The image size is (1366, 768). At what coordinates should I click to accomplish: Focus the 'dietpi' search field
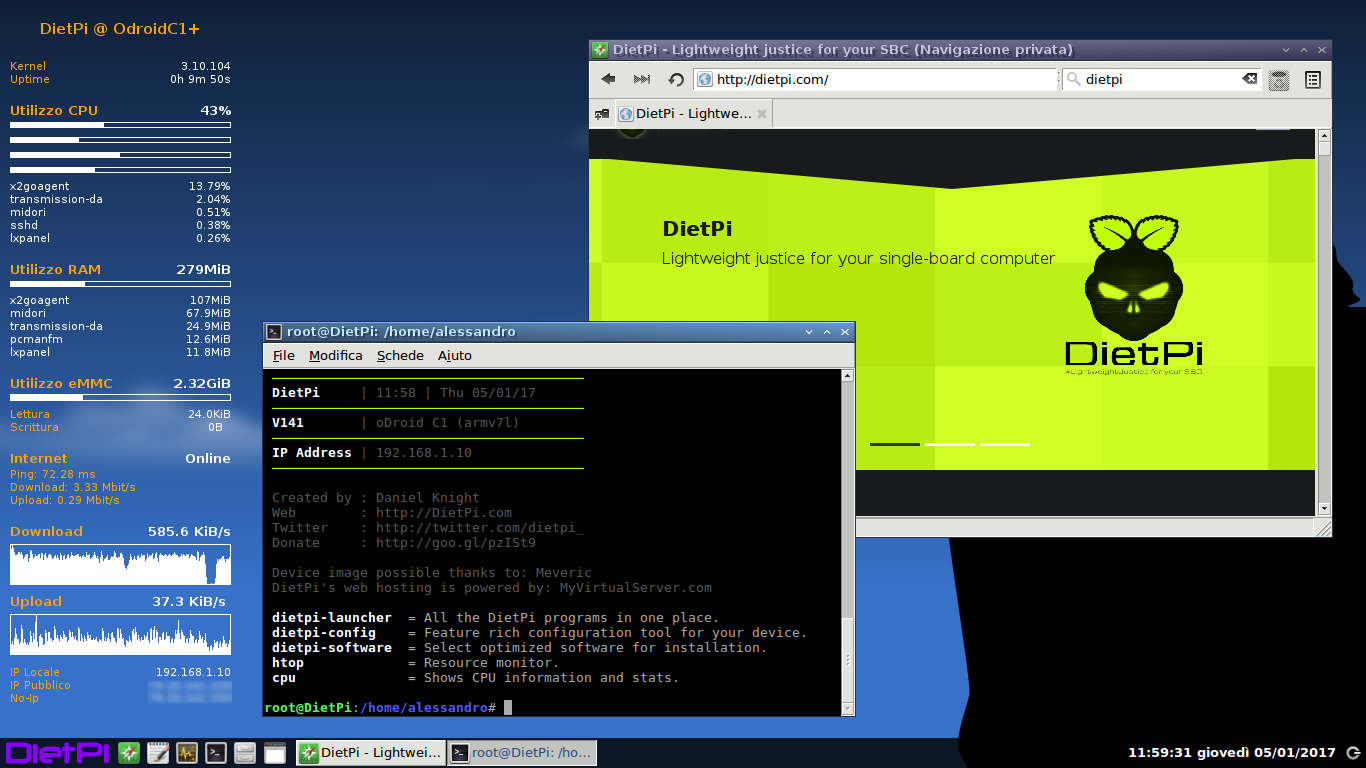pyautogui.click(x=1161, y=79)
